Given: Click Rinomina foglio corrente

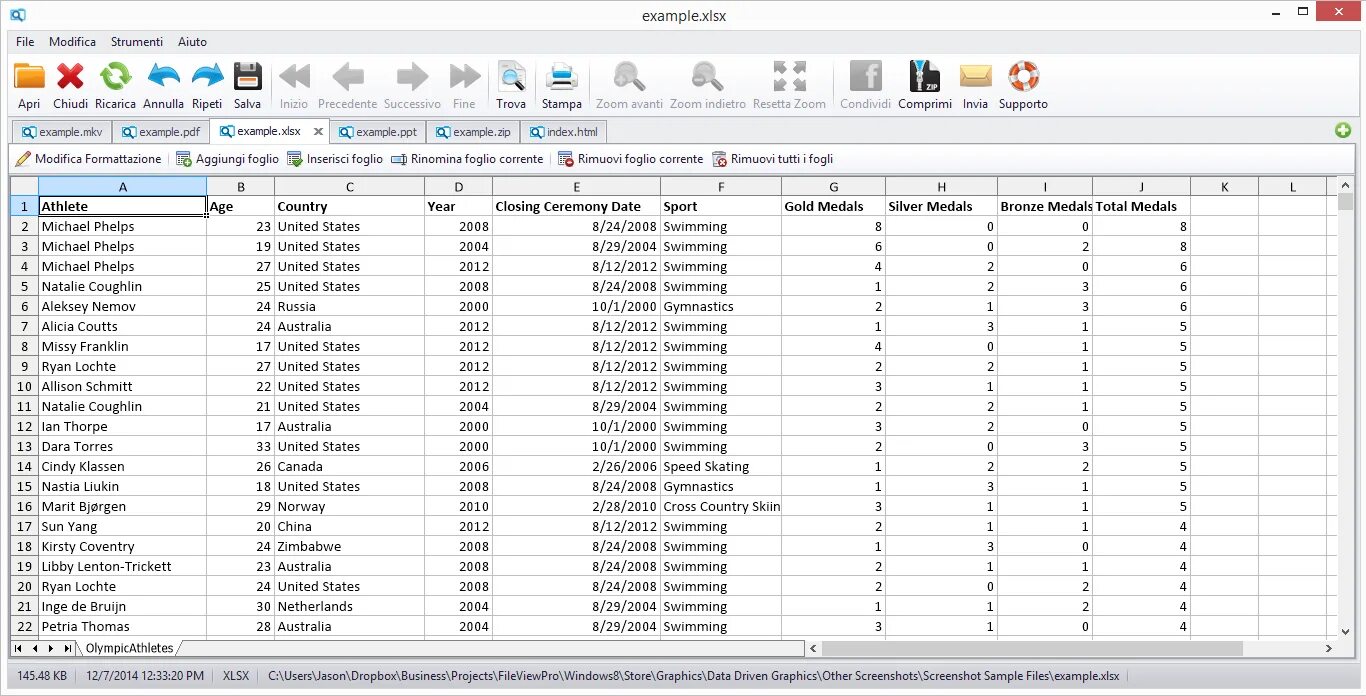Looking at the screenshot, I should coord(466,159).
